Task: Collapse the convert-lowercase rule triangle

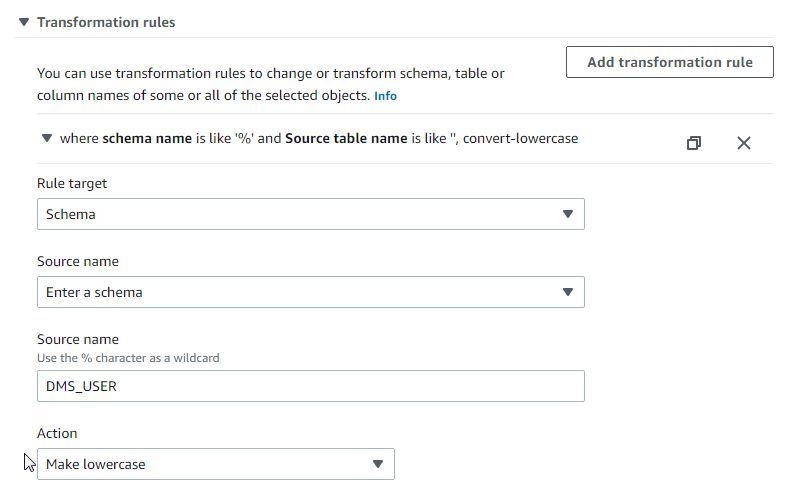Action: (46, 139)
